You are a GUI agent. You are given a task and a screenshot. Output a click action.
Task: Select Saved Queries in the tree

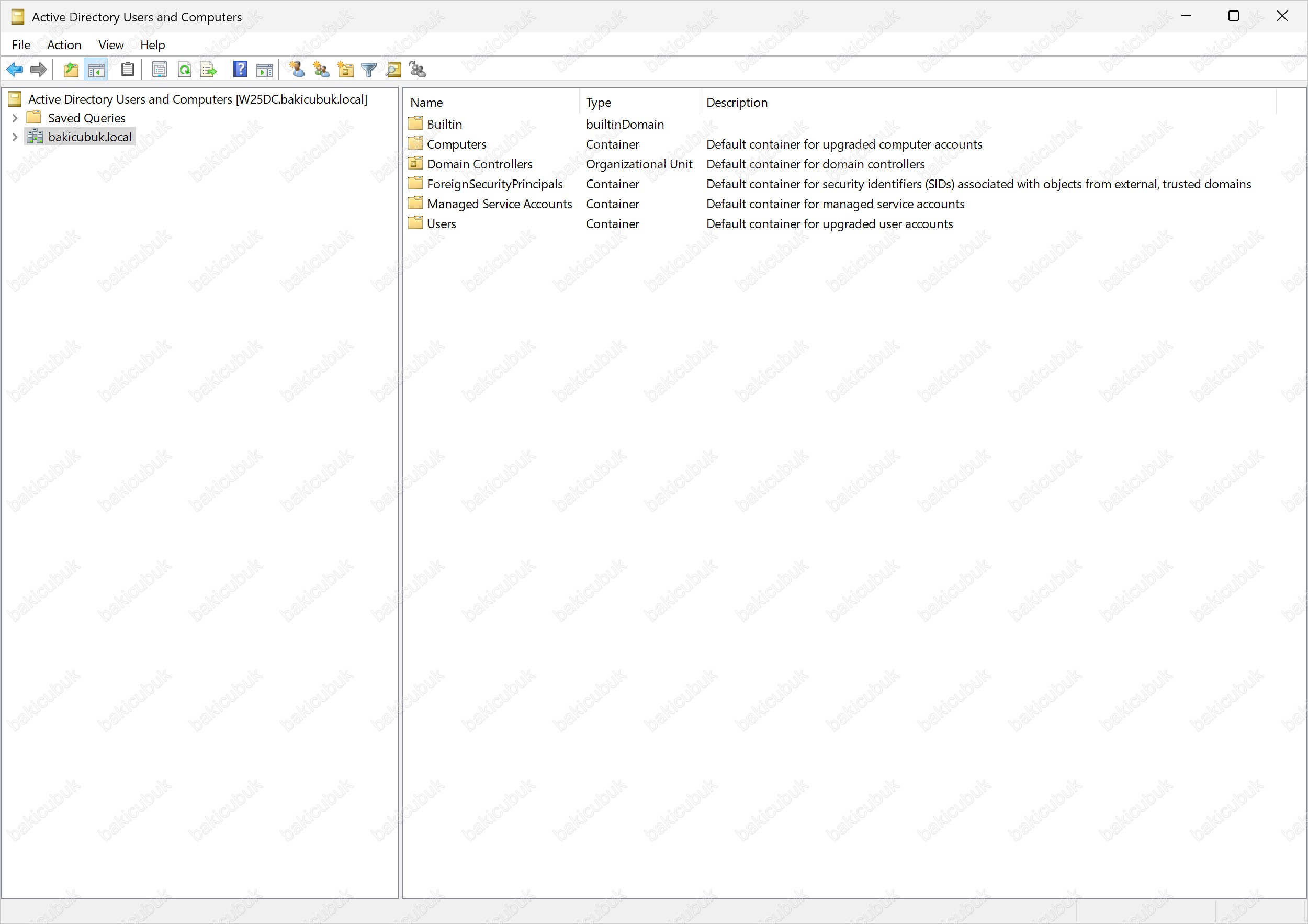(87, 118)
